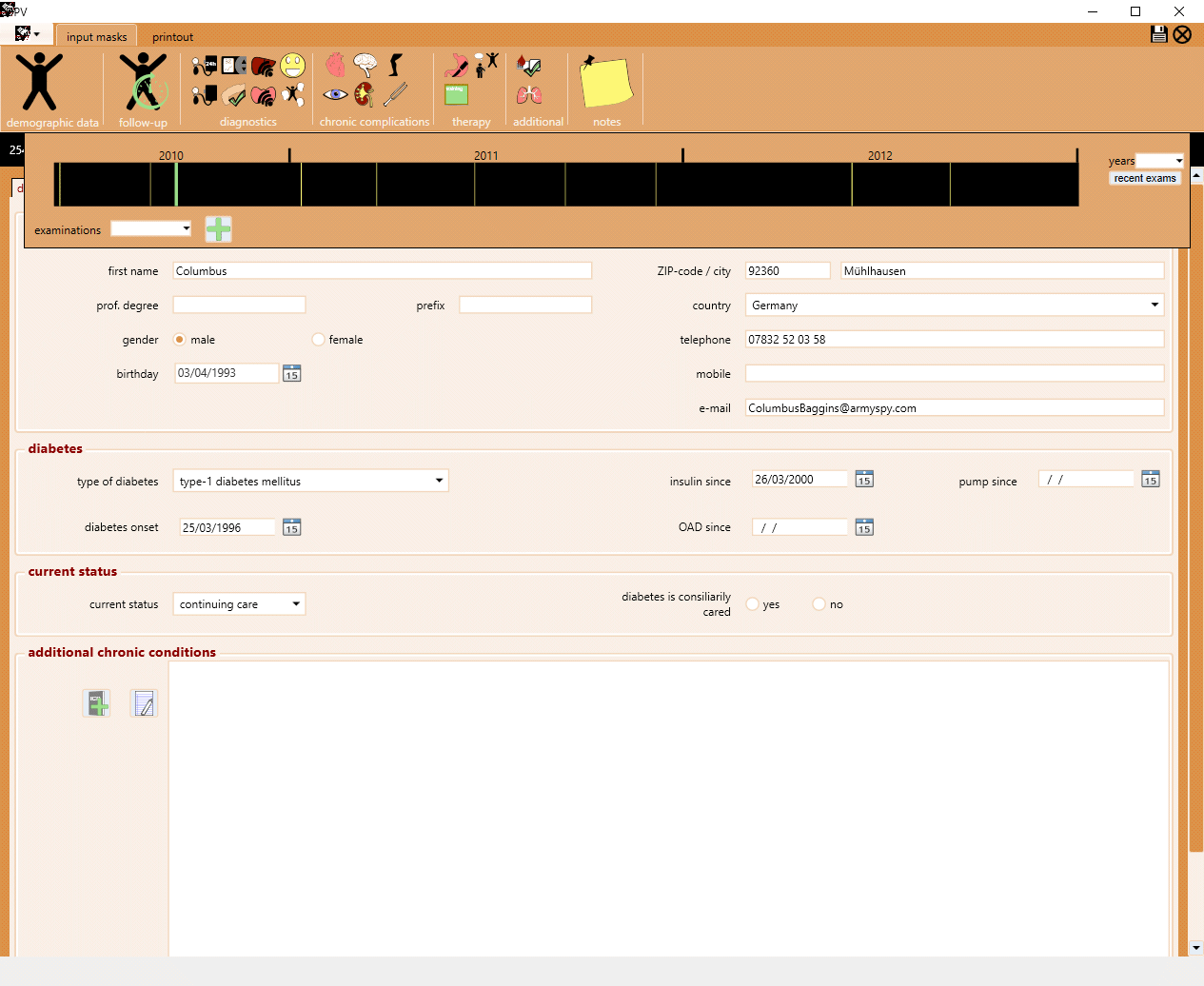
Task: Switch to the input masks tab
Action: tap(96, 37)
